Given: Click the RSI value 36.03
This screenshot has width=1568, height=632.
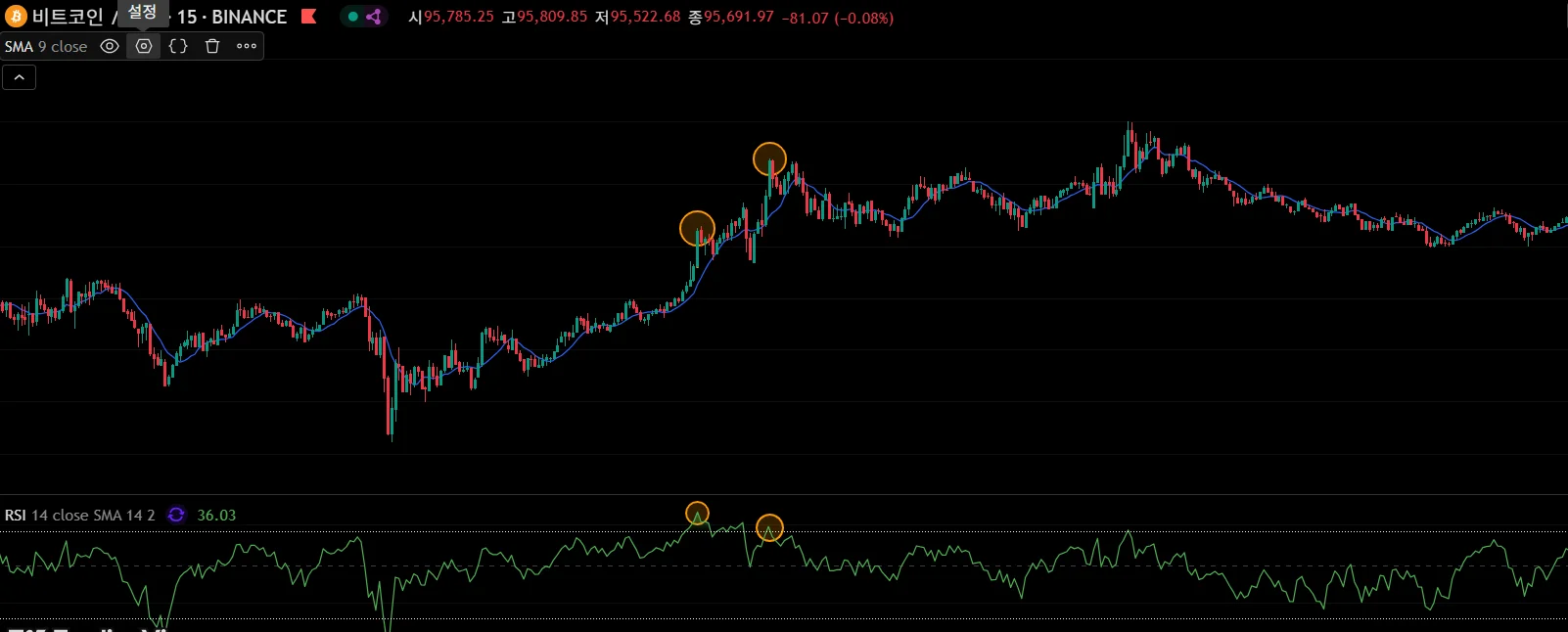Looking at the screenshot, I should pyautogui.click(x=216, y=516).
